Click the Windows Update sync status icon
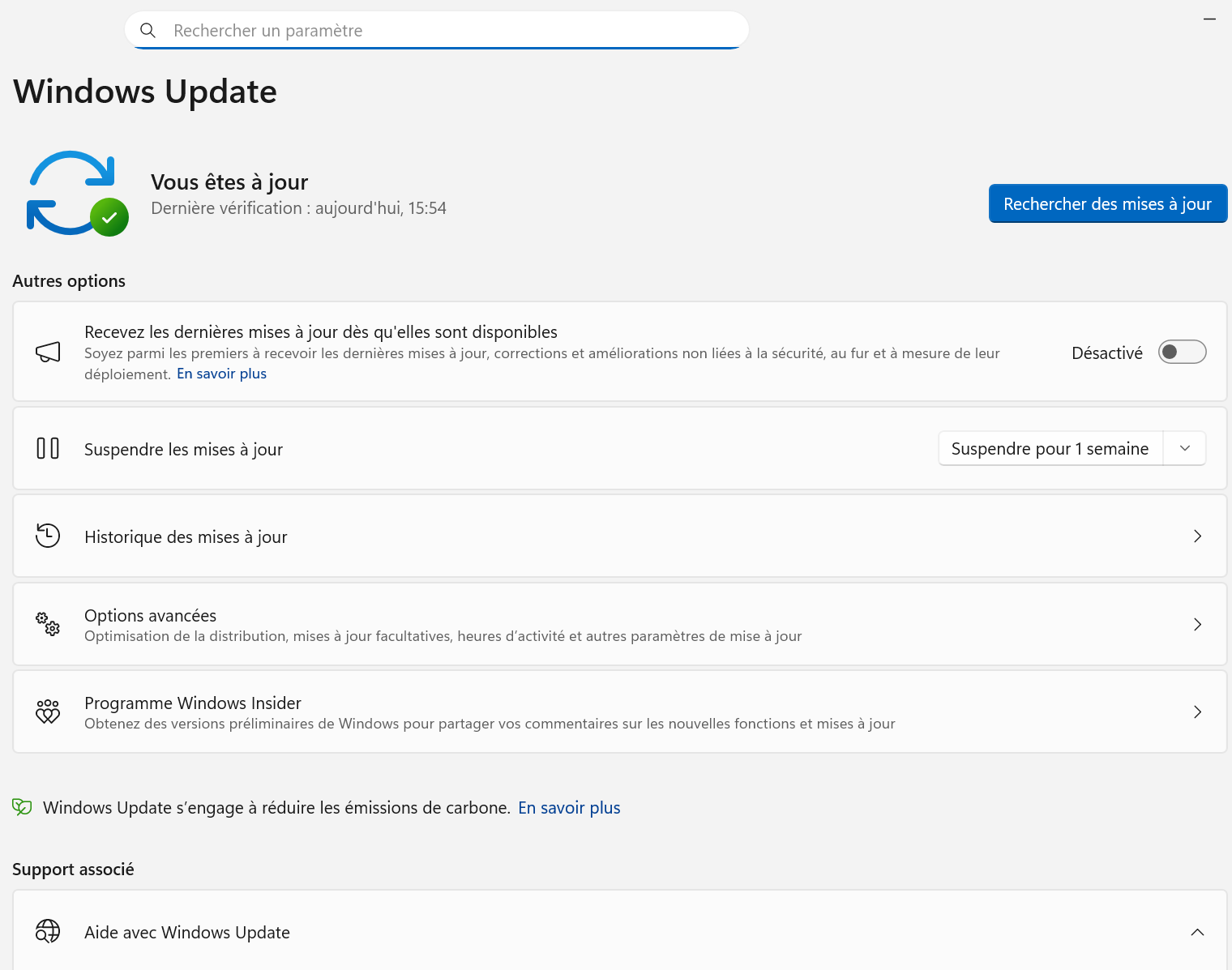Image resolution: width=1232 pixels, height=970 pixels. [77, 194]
